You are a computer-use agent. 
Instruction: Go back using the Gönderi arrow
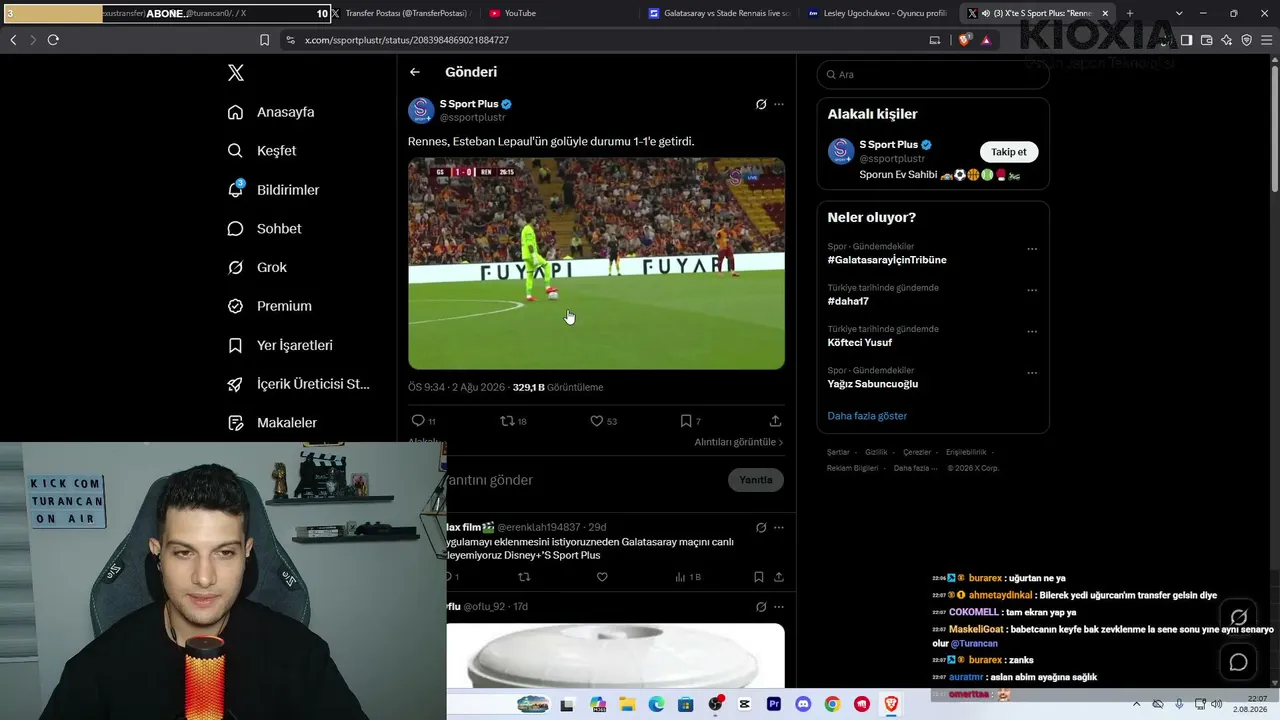pyautogui.click(x=415, y=72)
